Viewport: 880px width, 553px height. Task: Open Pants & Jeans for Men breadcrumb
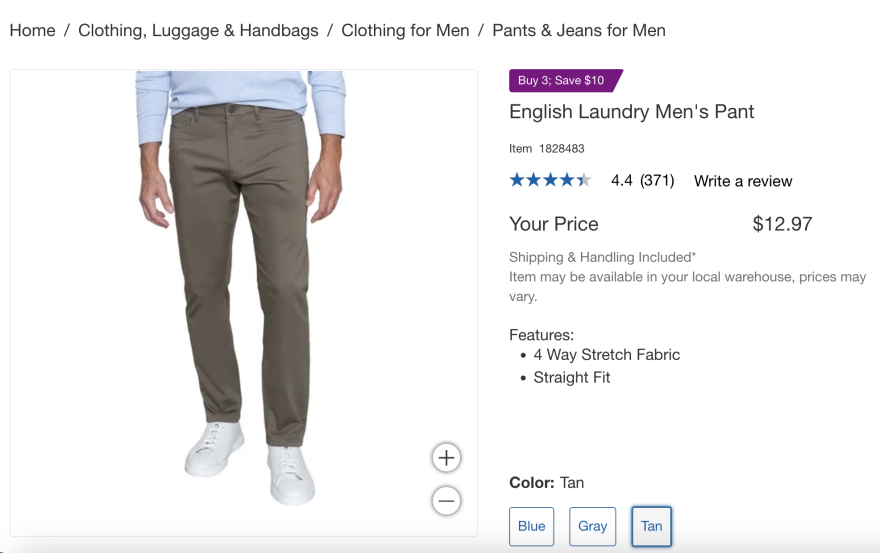[x=578, y=30]
